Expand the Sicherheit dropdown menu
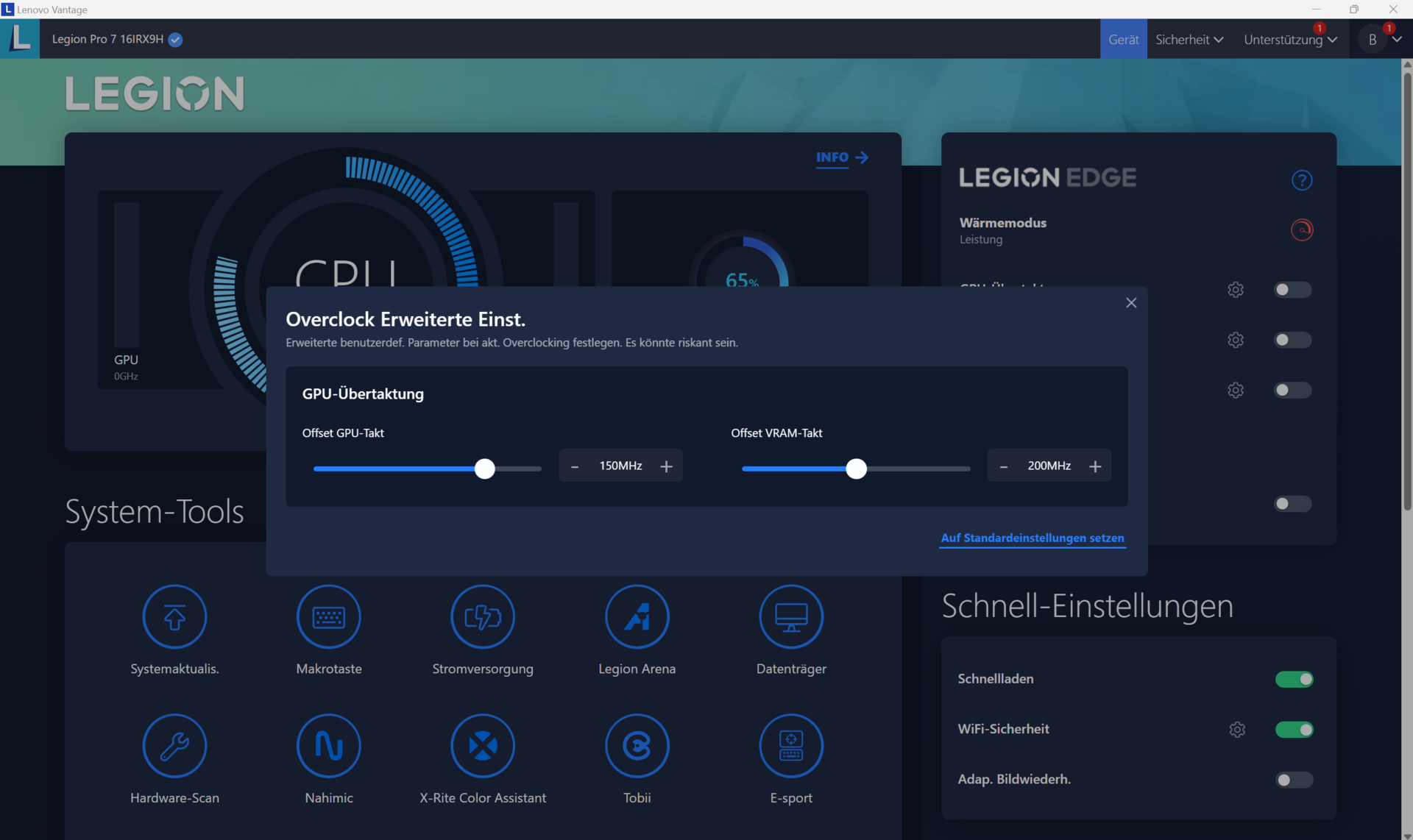Screen dimensions: 1413x840 tap(1189, 40)
